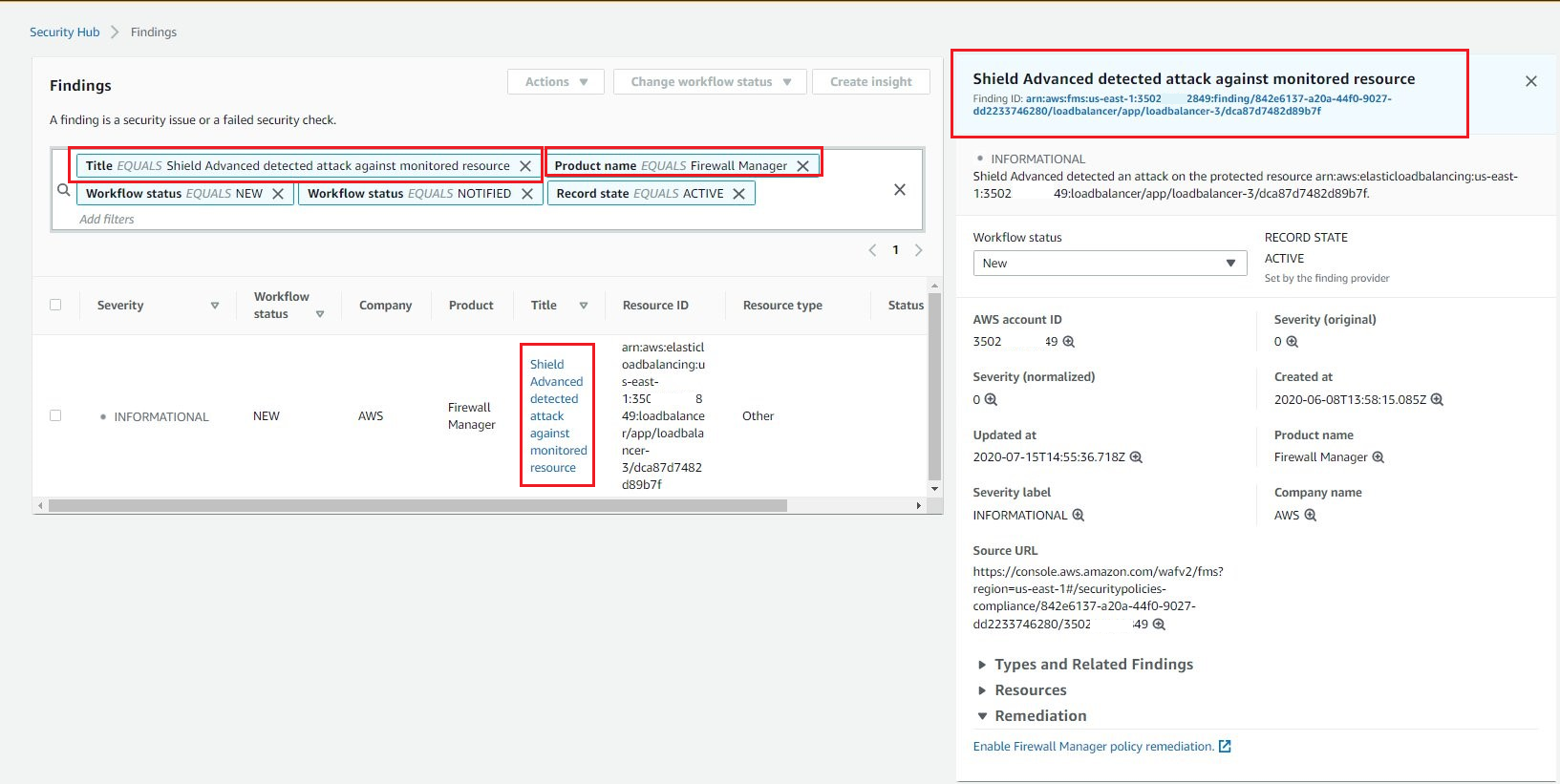The width and height of the screenshot is (1560, 784).
Task: Clear all filters with the large X
Action: click(x=900, y=190)
